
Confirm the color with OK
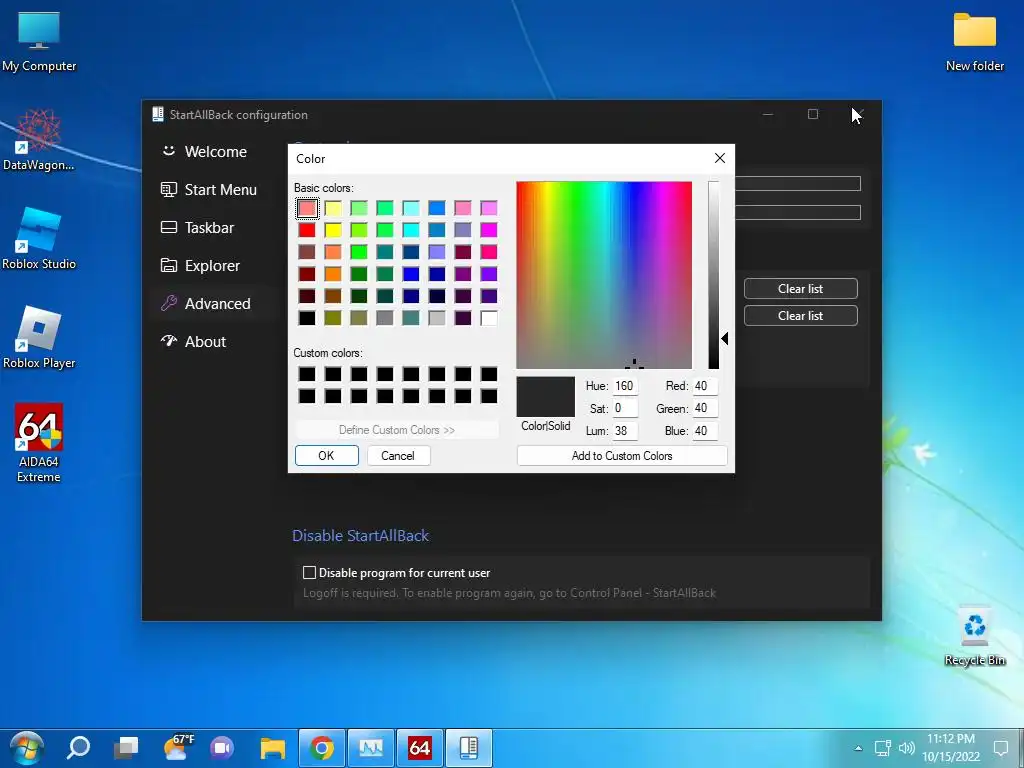click(327, 455)
